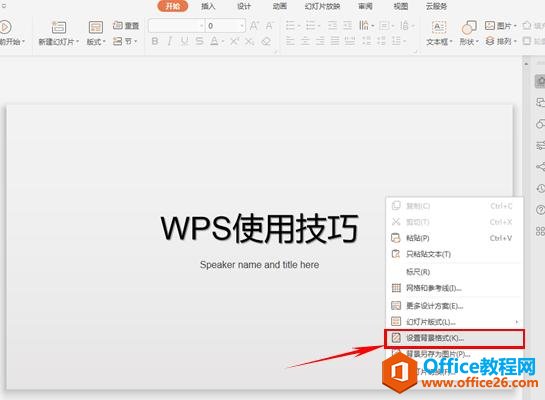Open the font name dropdown arrow
This screenshot has width=545, height=400.
[x=201, y=26]
